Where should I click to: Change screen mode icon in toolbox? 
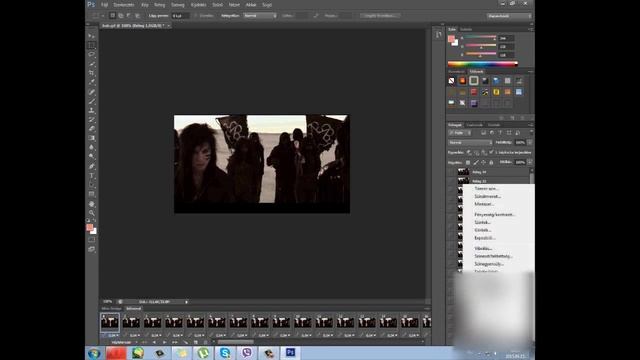coord(91,249)
